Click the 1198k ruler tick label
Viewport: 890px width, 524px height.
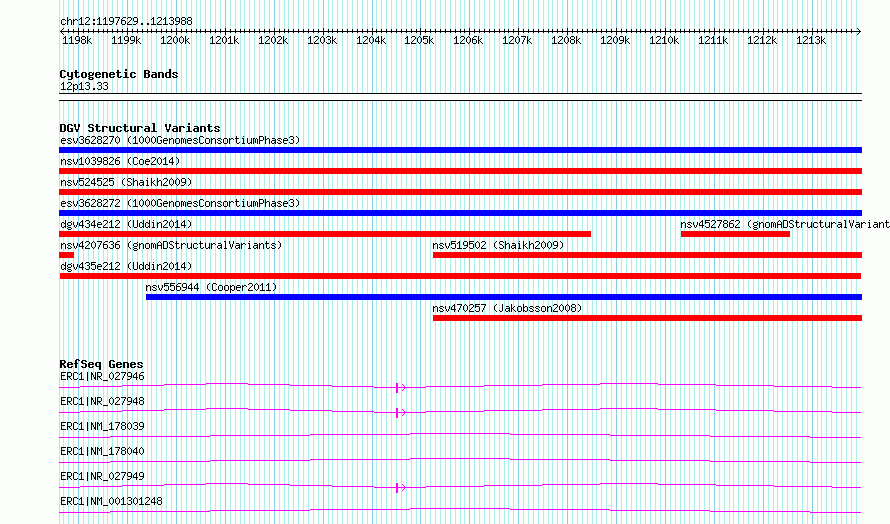(x=77, y=40)
